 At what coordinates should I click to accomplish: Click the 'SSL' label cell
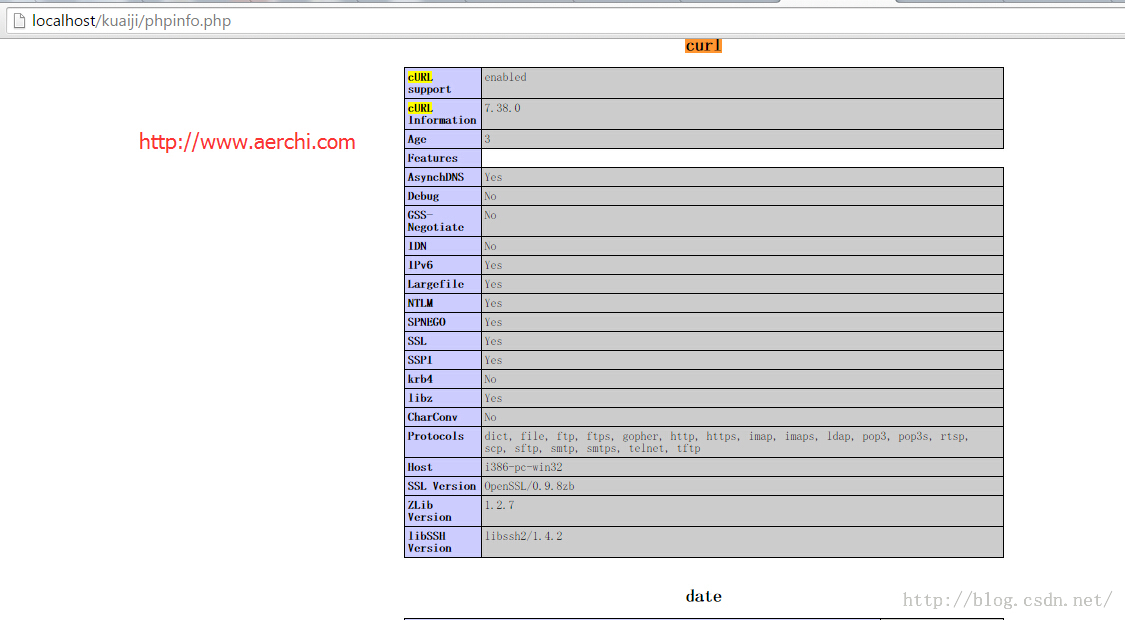[443, 341]
